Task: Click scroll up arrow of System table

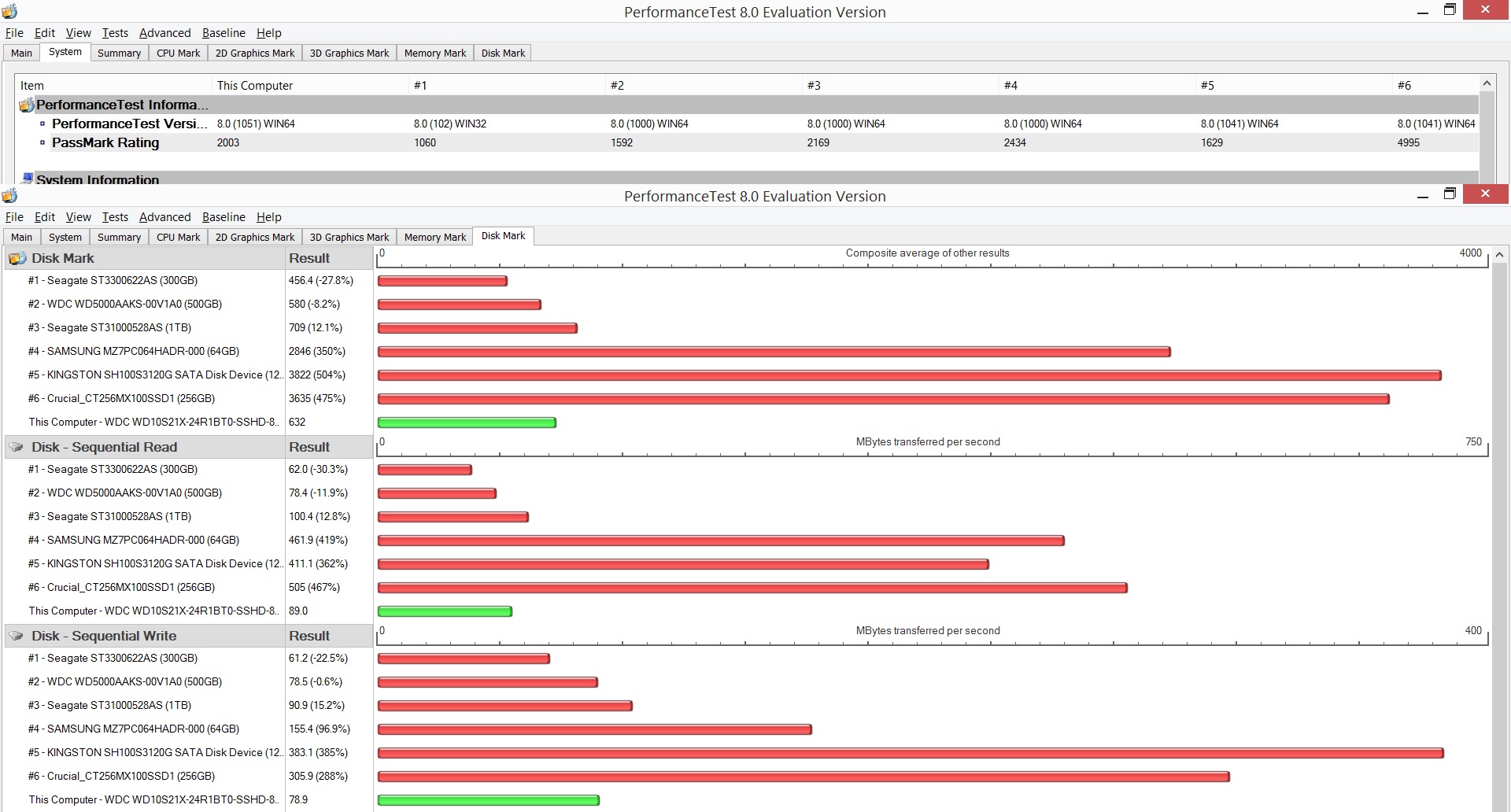Action: coord(1487,83)
